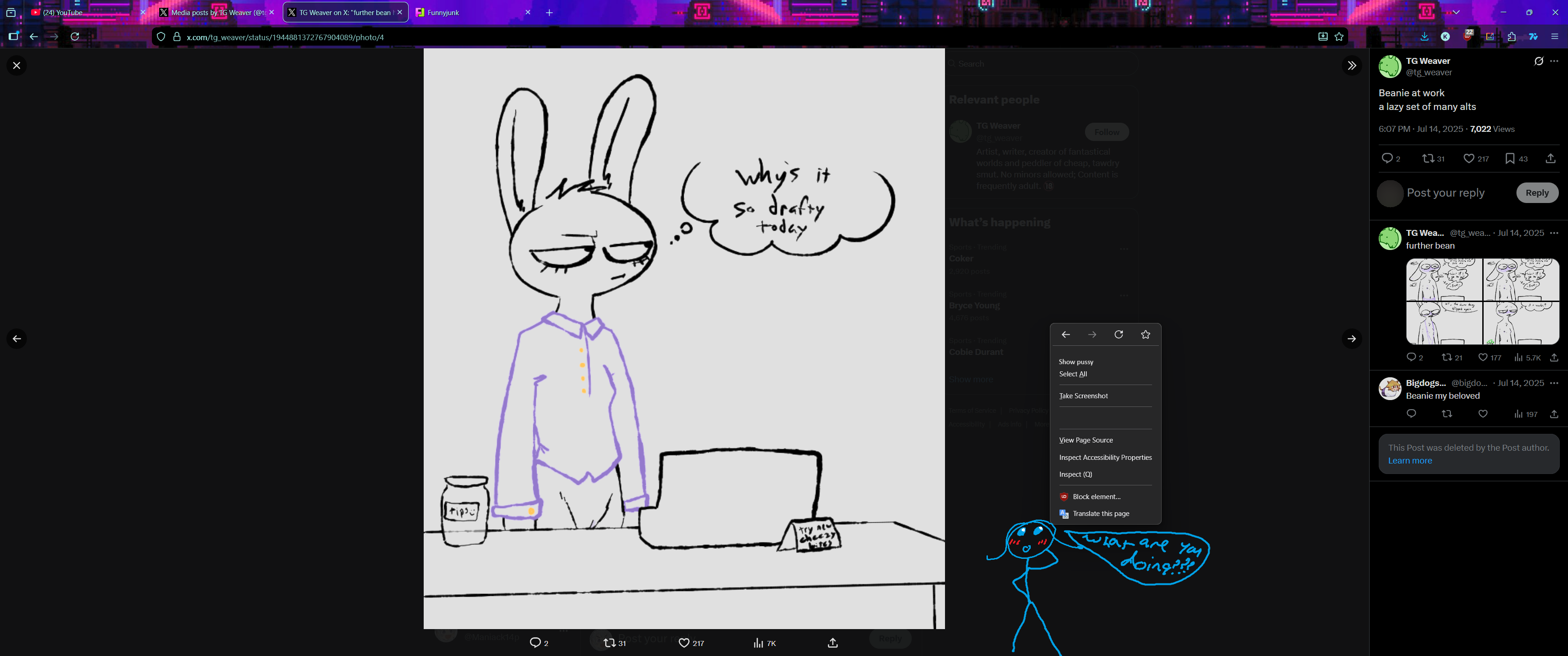
Task: Go to next photo arrow
Action: pos(1351,338)
